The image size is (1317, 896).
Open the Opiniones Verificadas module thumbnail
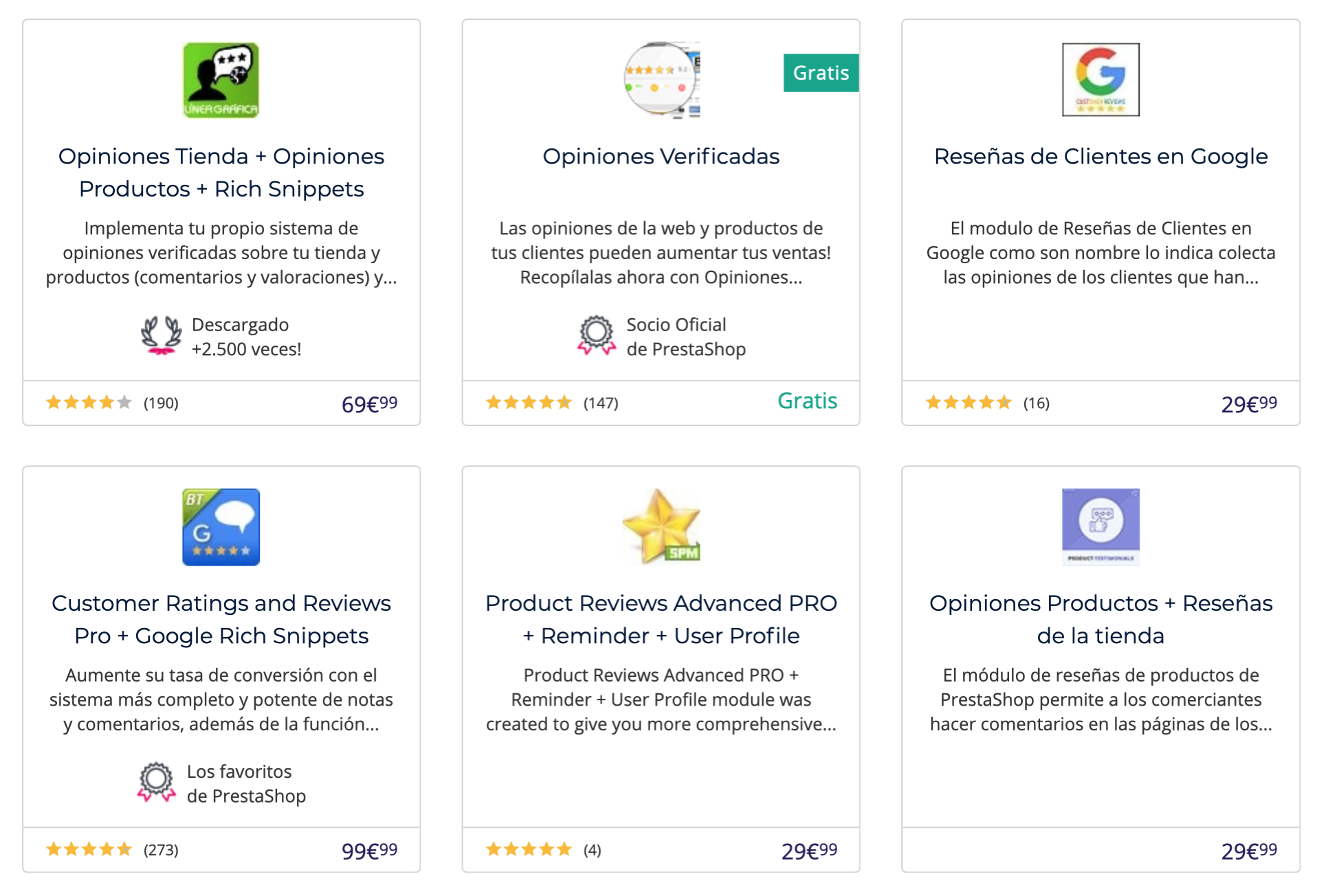coord(661,80)
